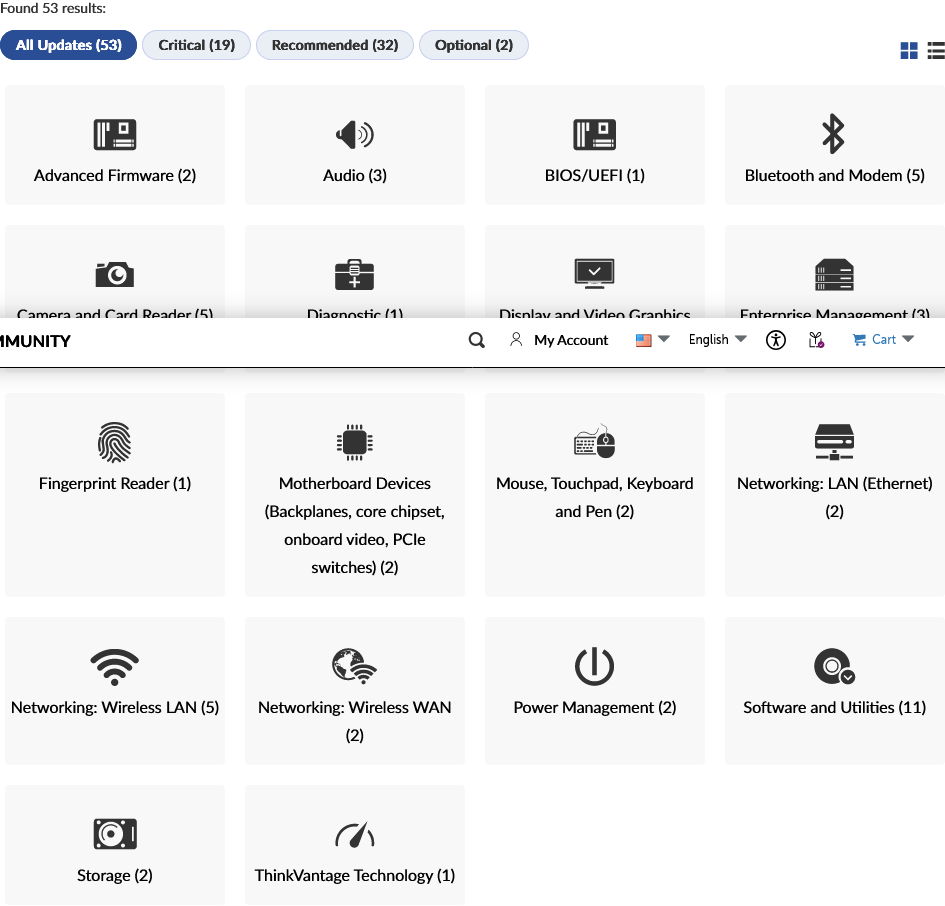Click Networking: Wireless WAN (2) label
945x906 pixels.
tap(354, 722)
